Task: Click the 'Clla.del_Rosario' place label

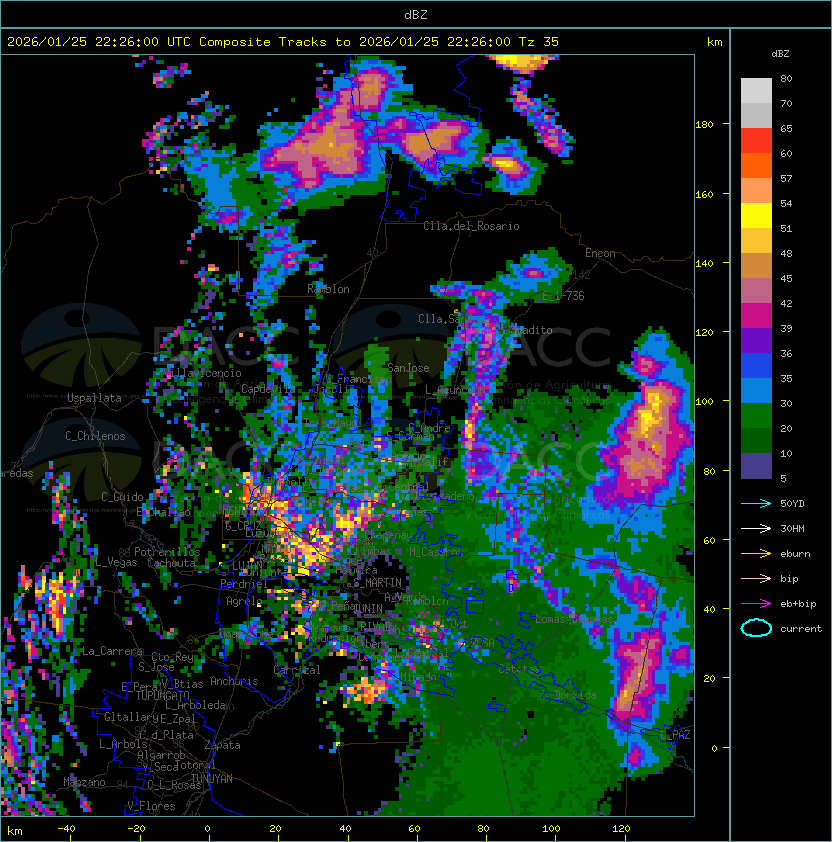Action: (471, 226)
